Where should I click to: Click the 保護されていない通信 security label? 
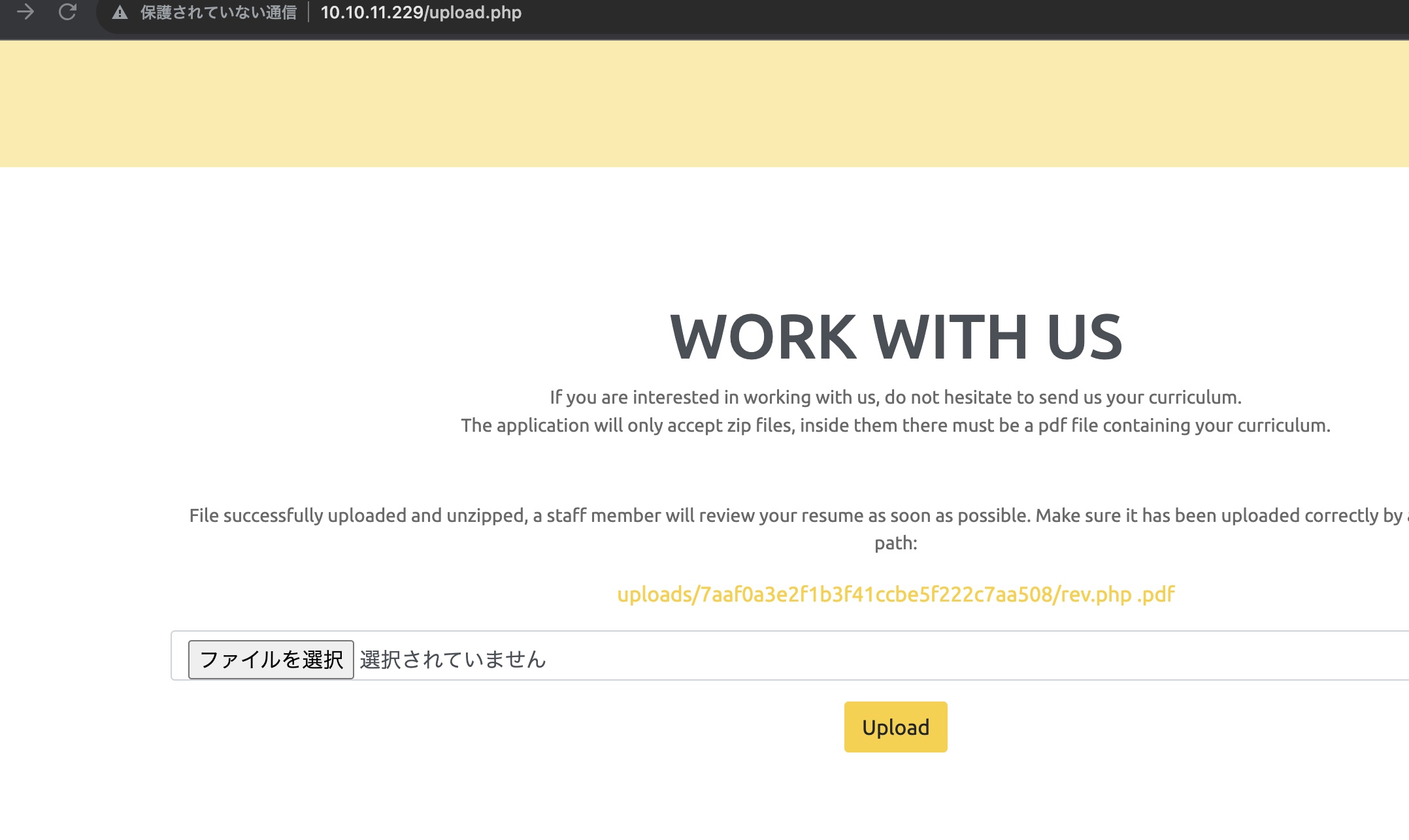[218, 12]
